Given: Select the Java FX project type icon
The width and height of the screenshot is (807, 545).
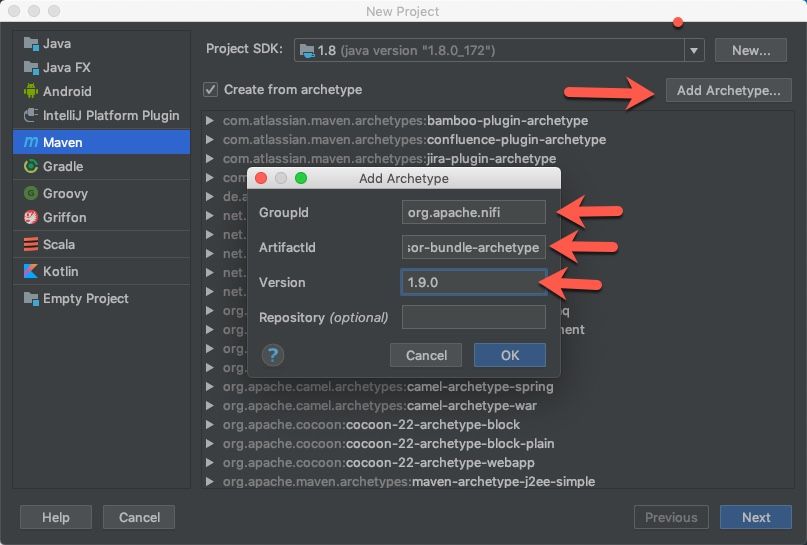Looking at the screenshot, I should pos(31,67).
